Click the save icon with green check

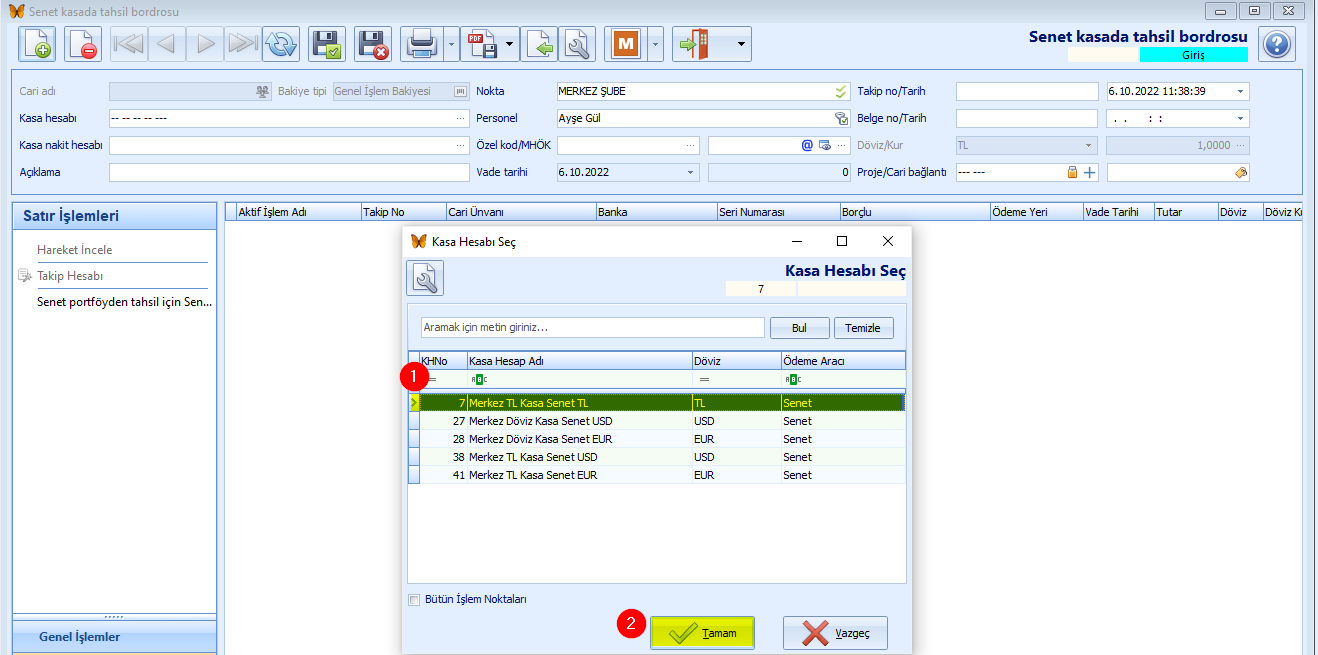click(327, 44)
